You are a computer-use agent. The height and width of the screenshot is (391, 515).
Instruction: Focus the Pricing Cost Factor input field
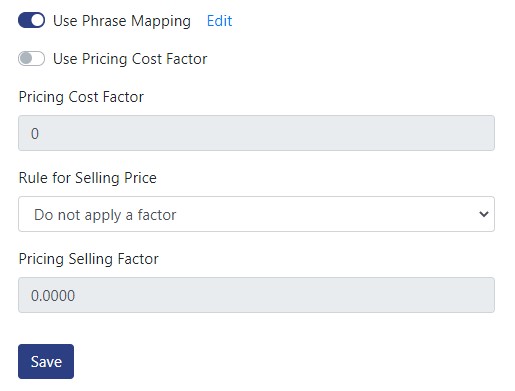(256, 133)
